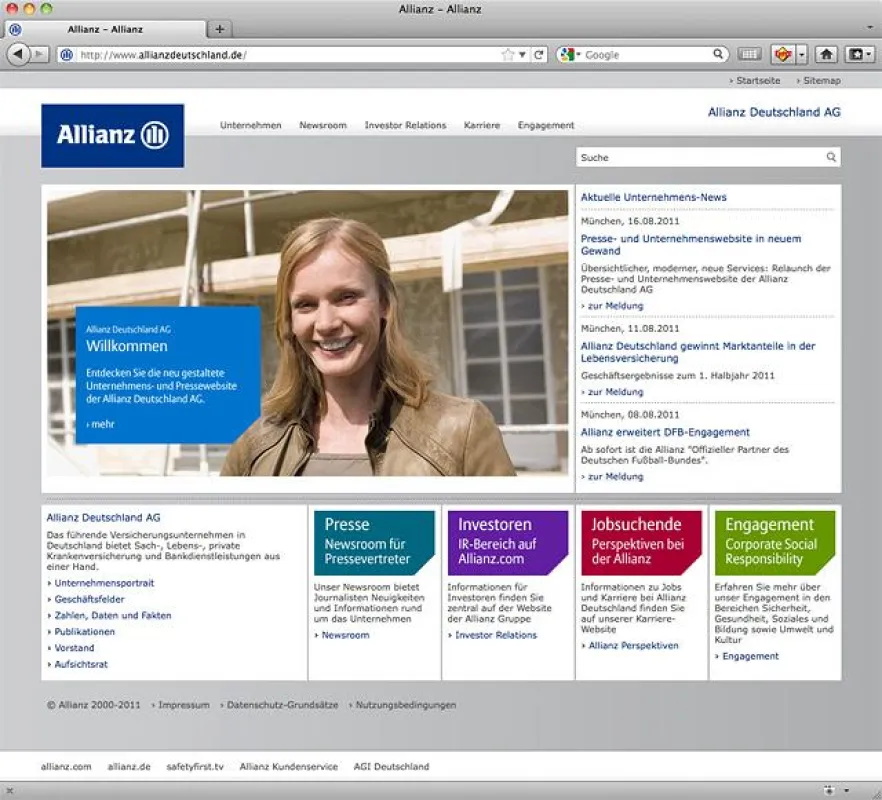882x800 pixels.
Task: Click the Allianz favicon on the tab
Action: tap(16, 29)
